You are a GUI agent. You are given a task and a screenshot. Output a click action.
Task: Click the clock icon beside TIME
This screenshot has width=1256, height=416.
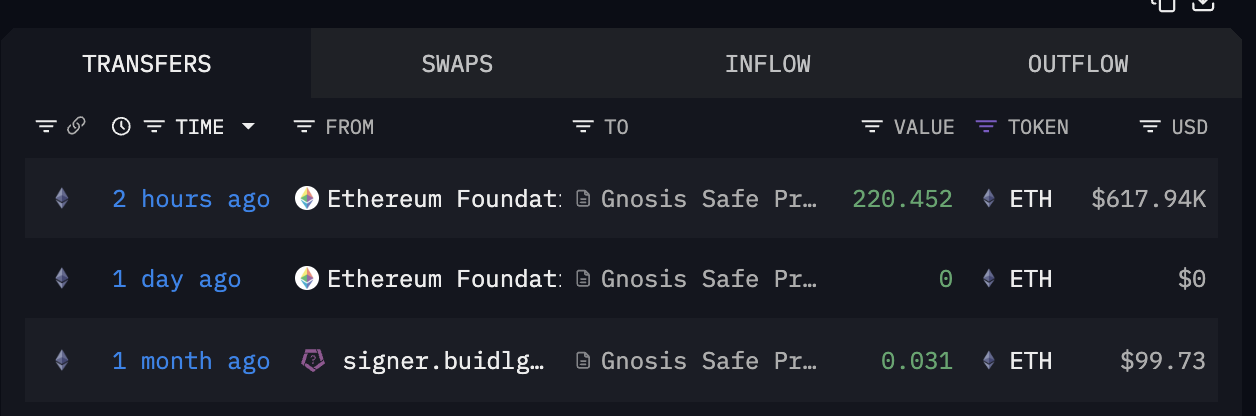(x=121, y=126)
